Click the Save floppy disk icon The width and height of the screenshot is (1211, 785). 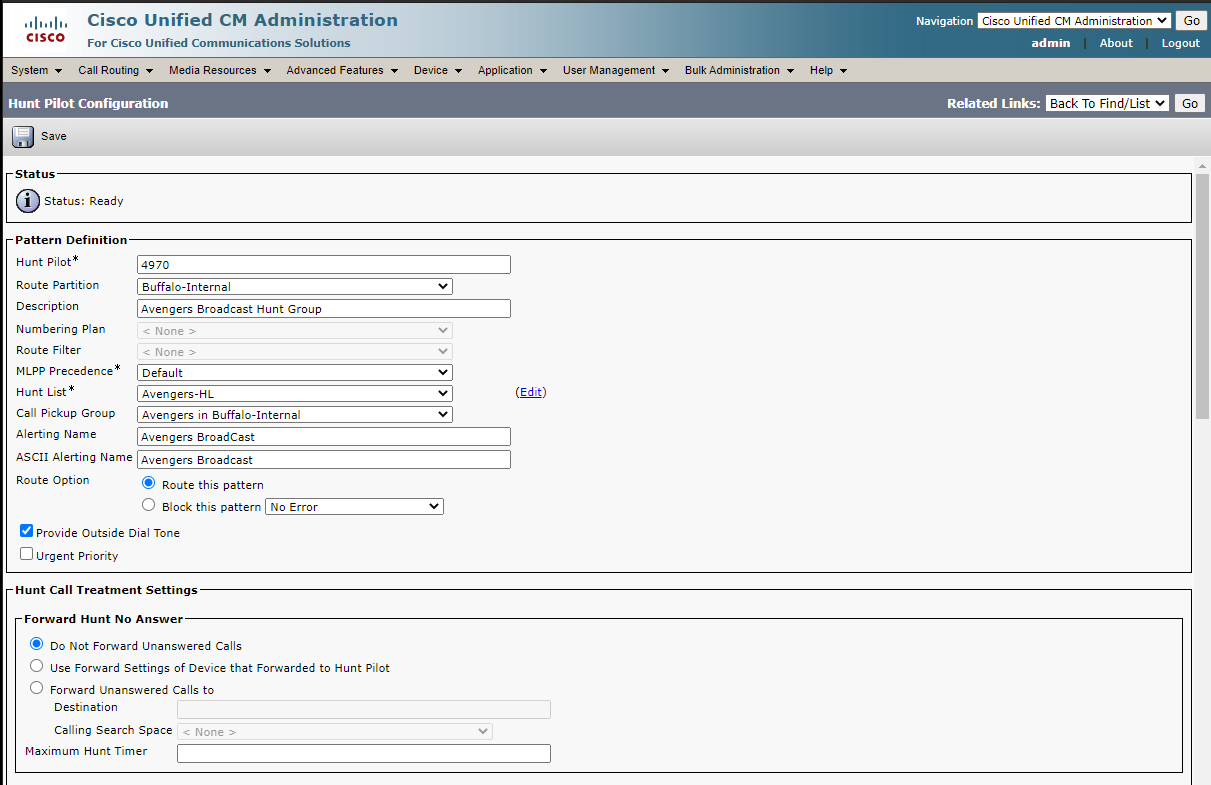point(23,137)
